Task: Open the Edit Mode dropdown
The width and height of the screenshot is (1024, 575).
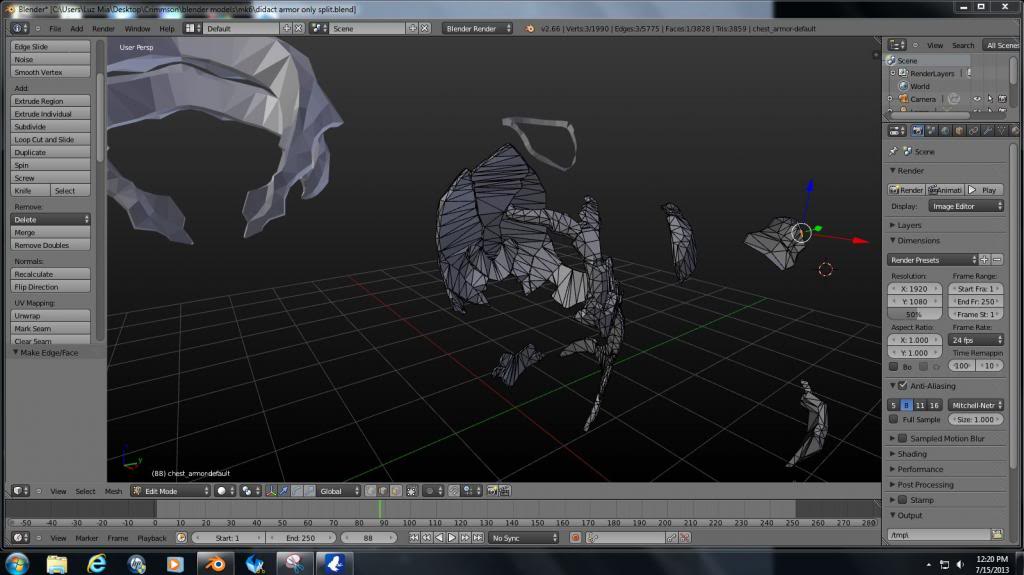Action: [171, 491]
